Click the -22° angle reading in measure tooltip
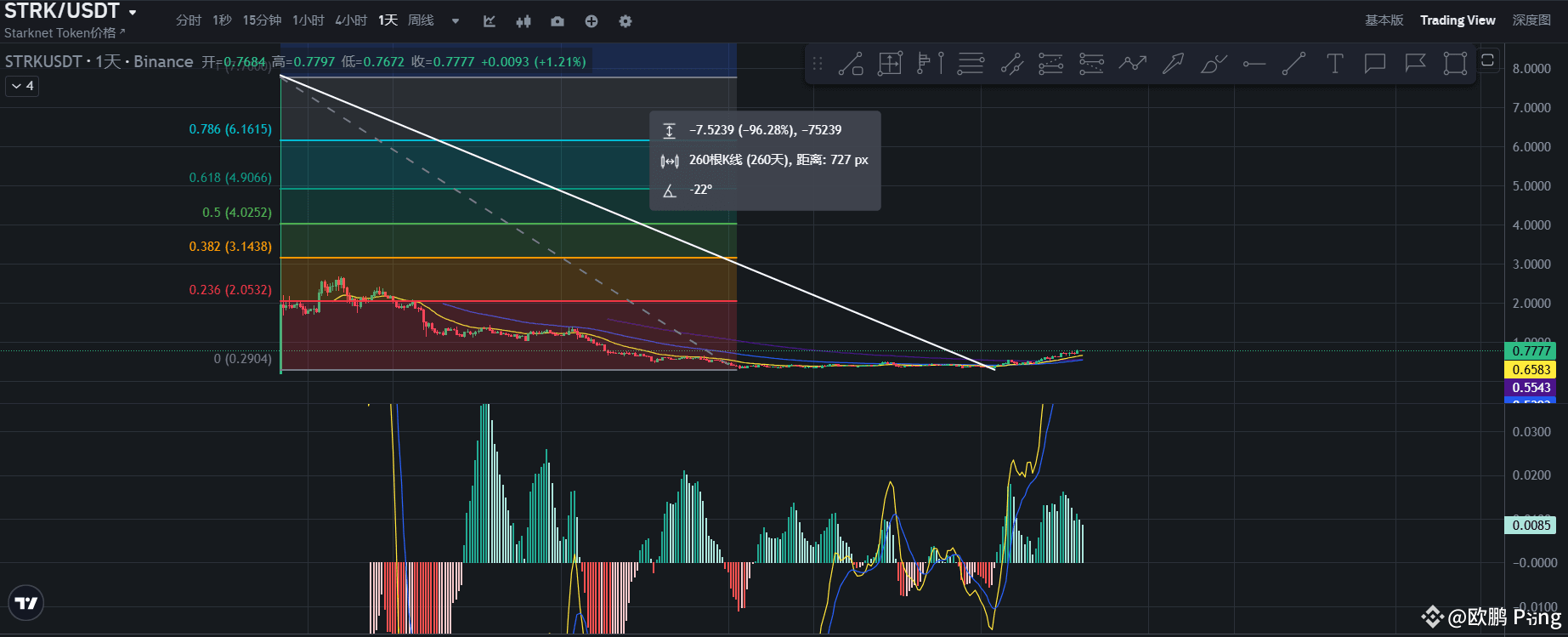1568x637 pixels. click(701, 190)
